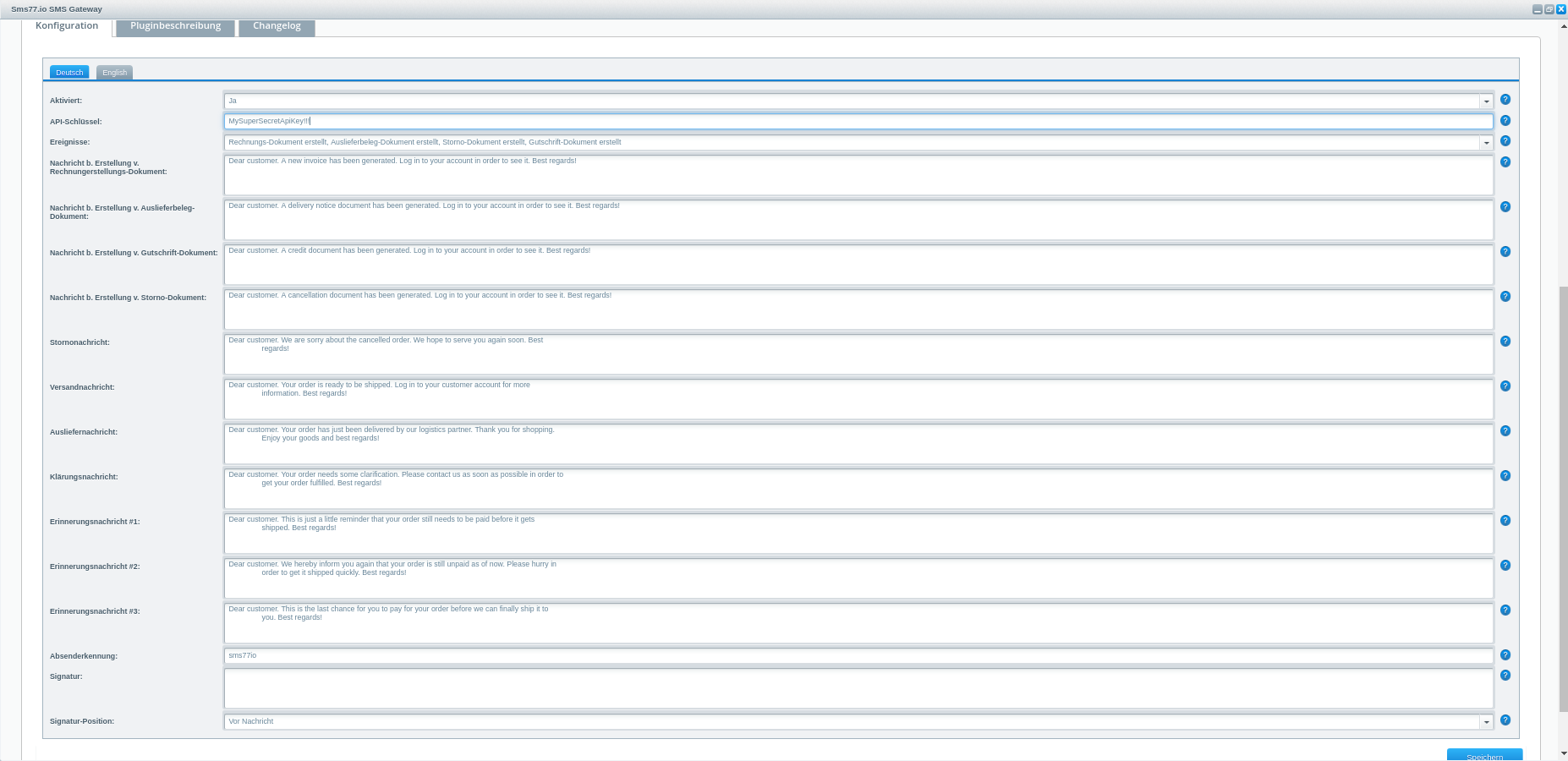
Task: Open help for Erinnerungsnachricht #1
Action: click(x=1505, y=521)
